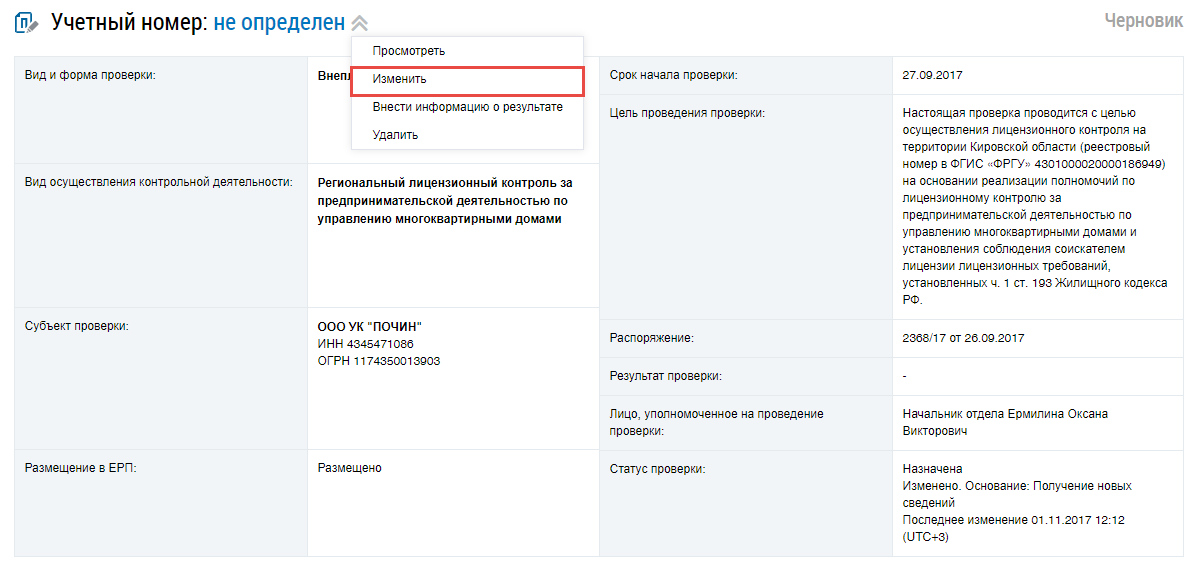Click the "Назначена" inspection status text

[932, 468]
